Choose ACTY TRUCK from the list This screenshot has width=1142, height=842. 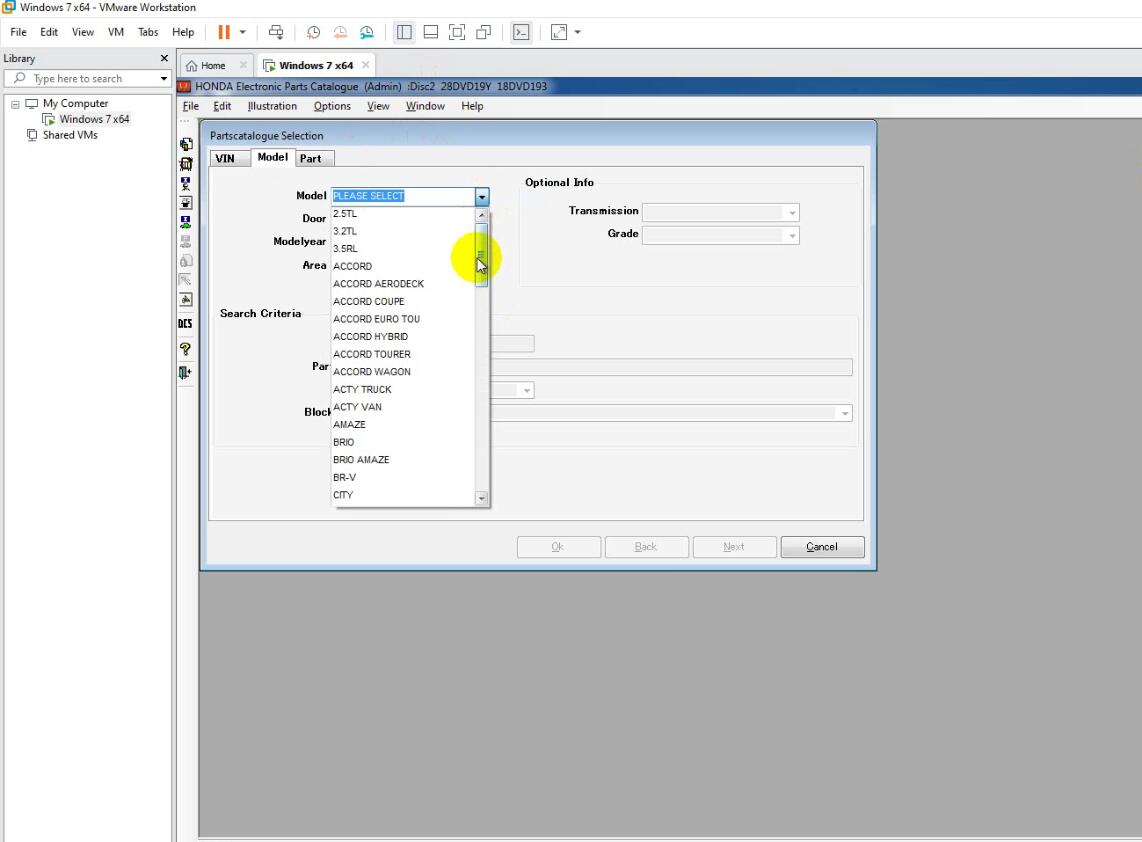[403, 390]
